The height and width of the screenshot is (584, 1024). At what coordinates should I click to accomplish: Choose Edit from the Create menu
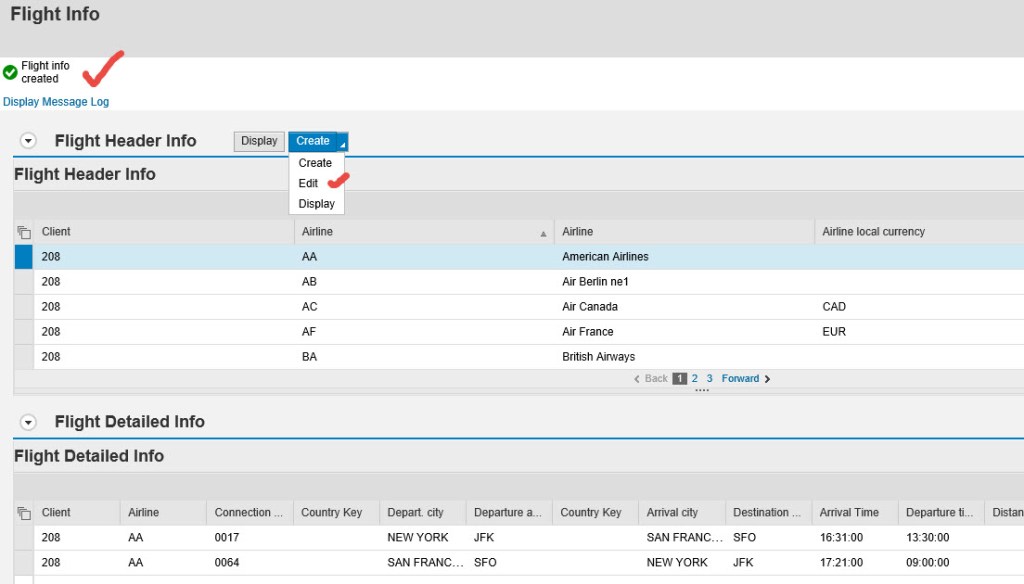[307, 183]
